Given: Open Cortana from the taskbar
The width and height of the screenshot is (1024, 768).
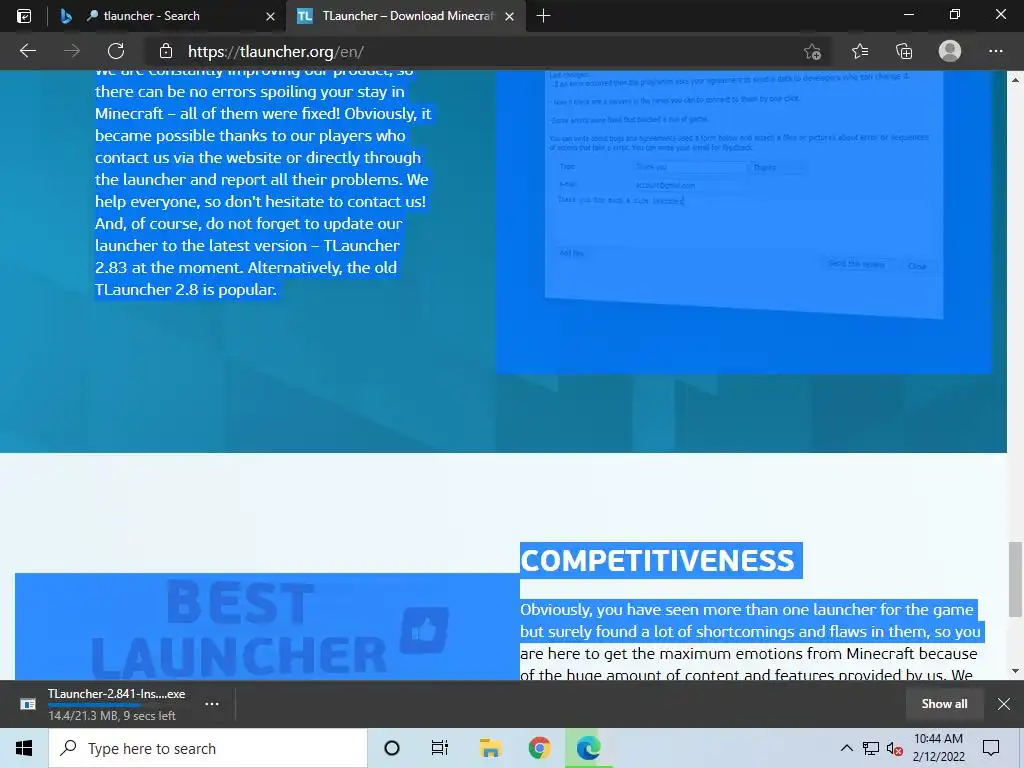Looking at the screenshot, I should pos(392,748).
